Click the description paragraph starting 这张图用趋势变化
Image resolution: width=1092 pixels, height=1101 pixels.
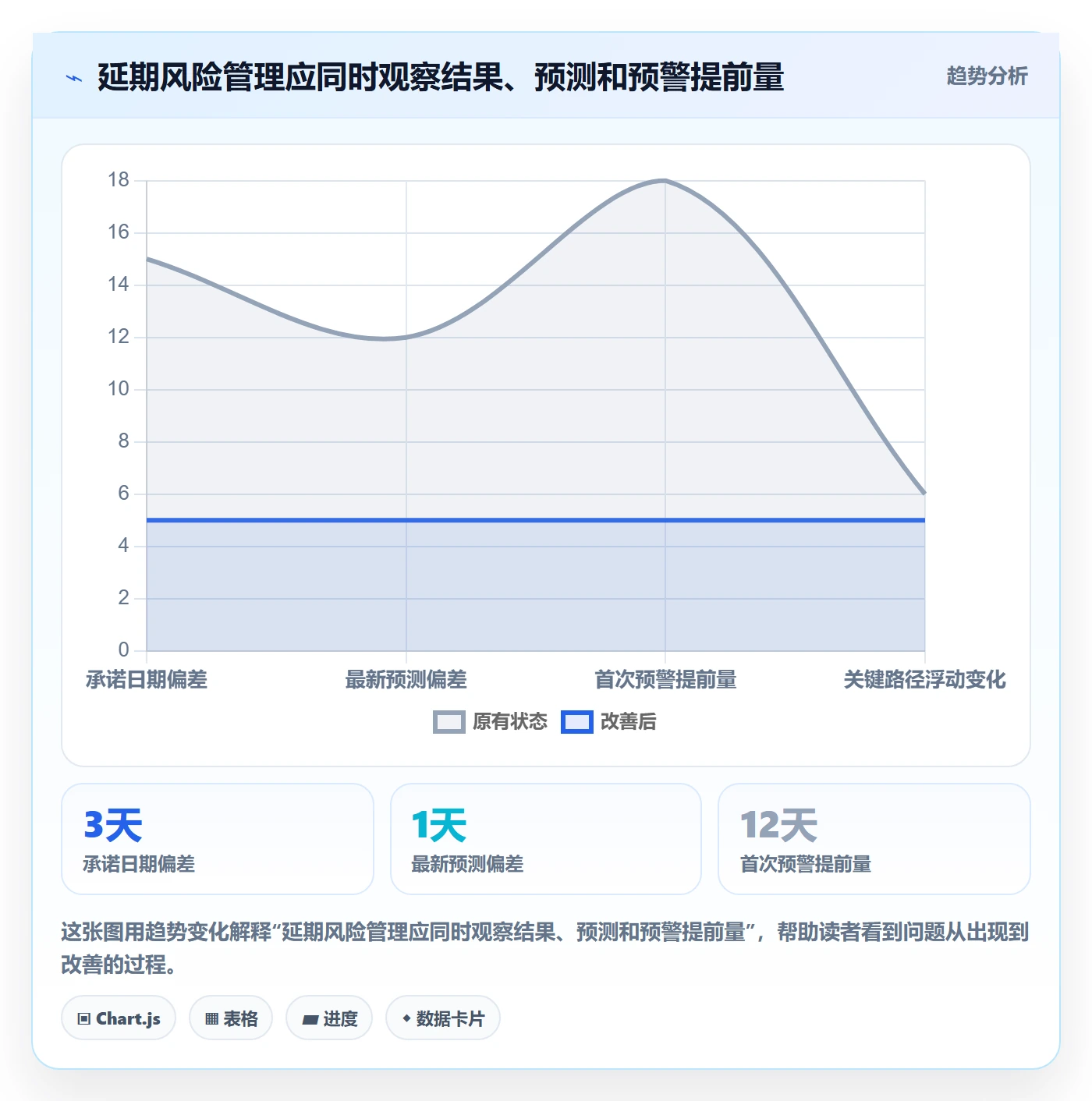click(545, 948)
